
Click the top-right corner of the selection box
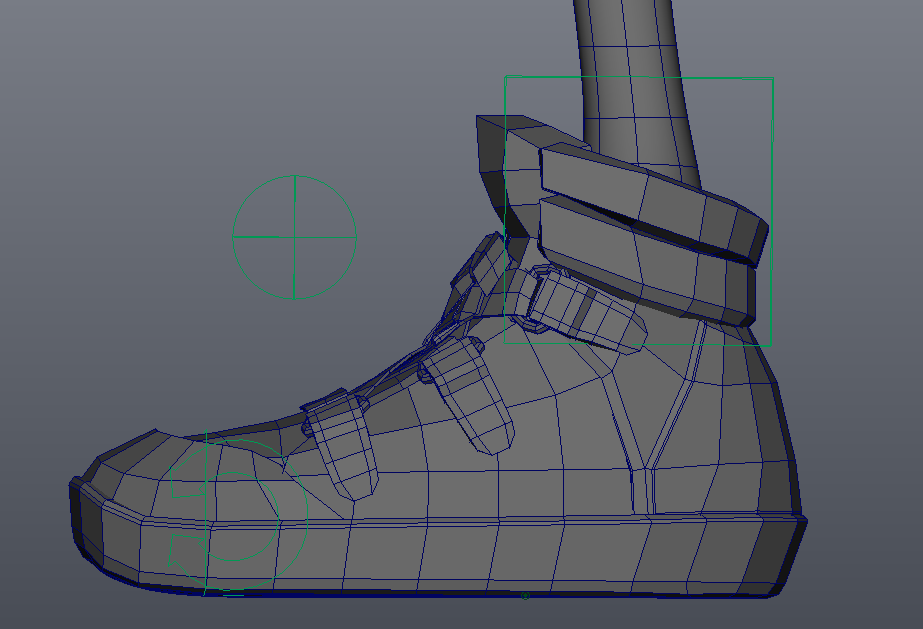coord(773,74)
